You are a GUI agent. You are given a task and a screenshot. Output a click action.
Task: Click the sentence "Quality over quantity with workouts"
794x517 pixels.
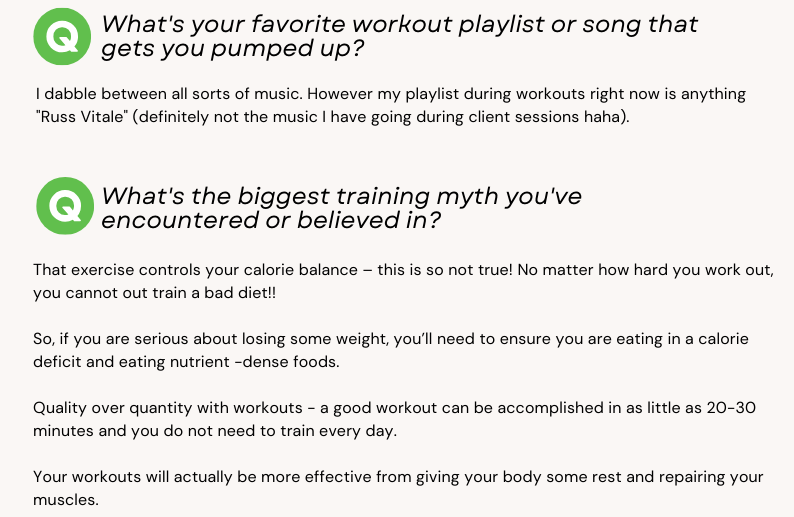(x=168, y=408)
